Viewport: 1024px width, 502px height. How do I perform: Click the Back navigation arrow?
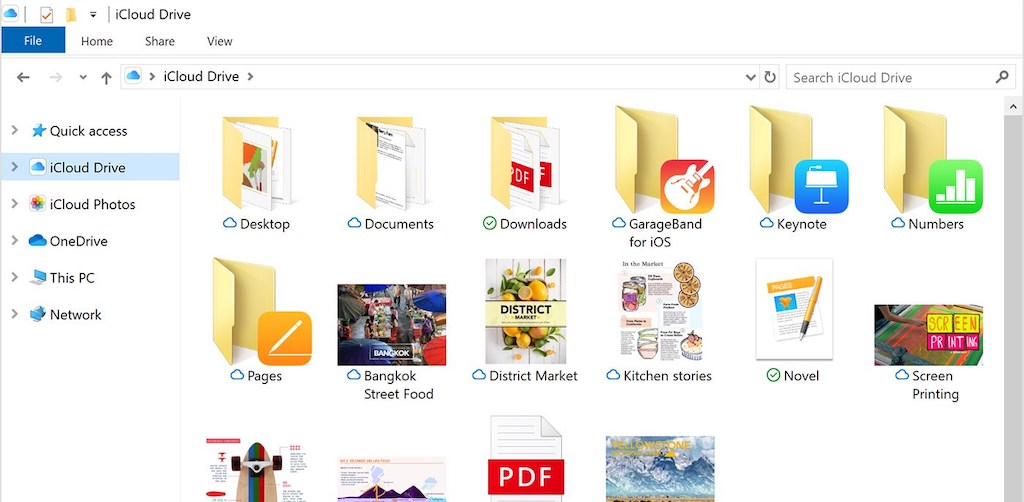point(24,77)
